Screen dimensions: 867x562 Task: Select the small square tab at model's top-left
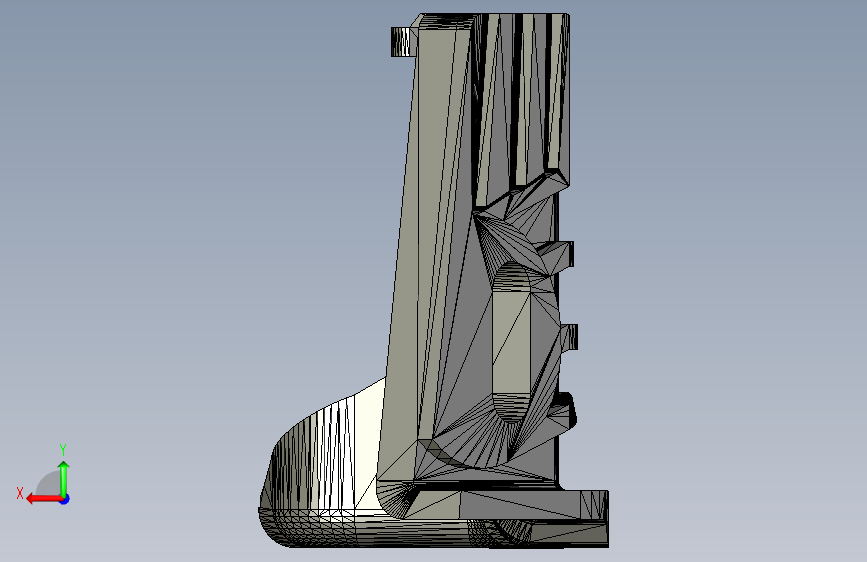tap(404, 41)
